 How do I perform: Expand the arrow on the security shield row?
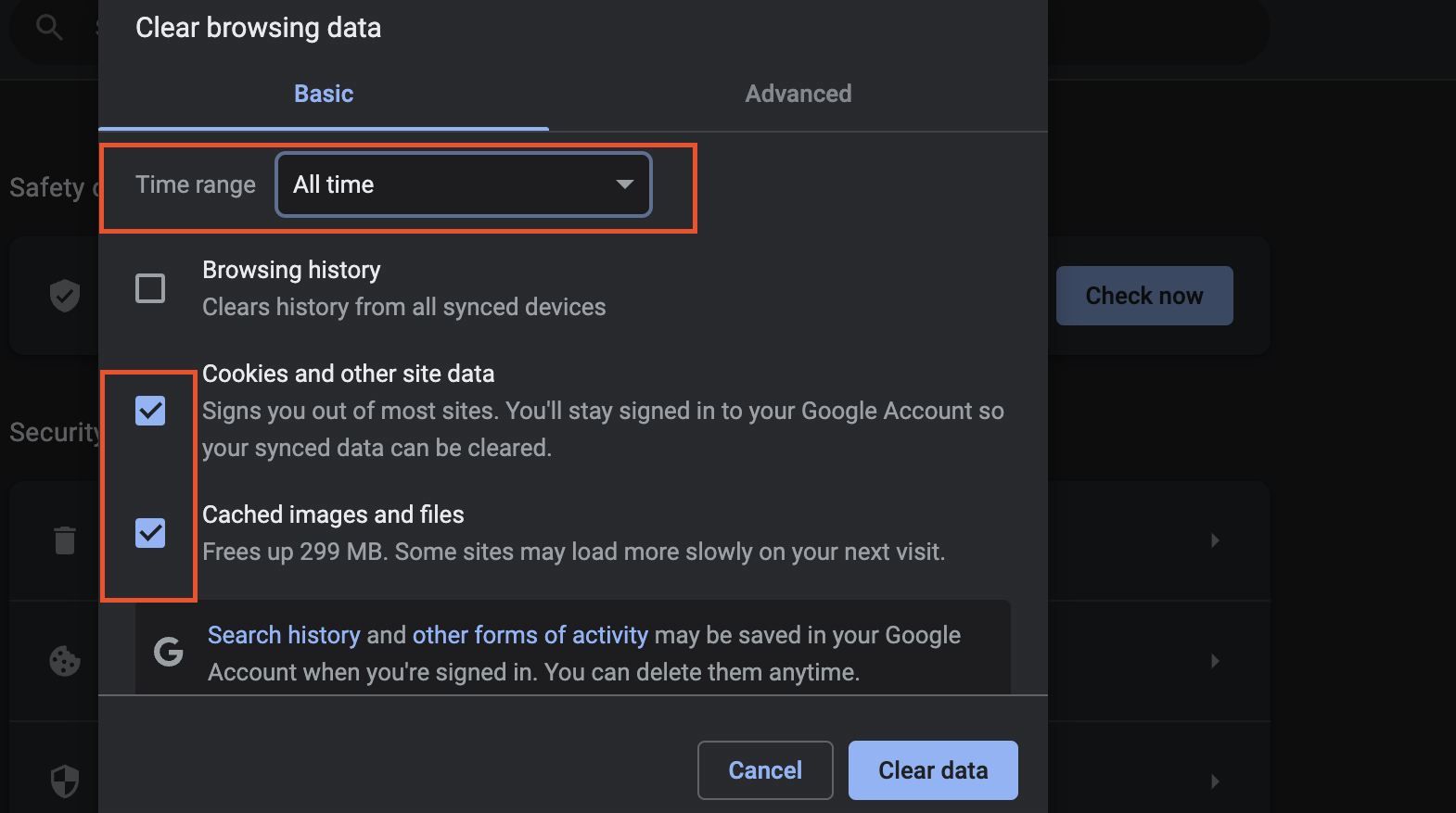[x=1215, y=781]
